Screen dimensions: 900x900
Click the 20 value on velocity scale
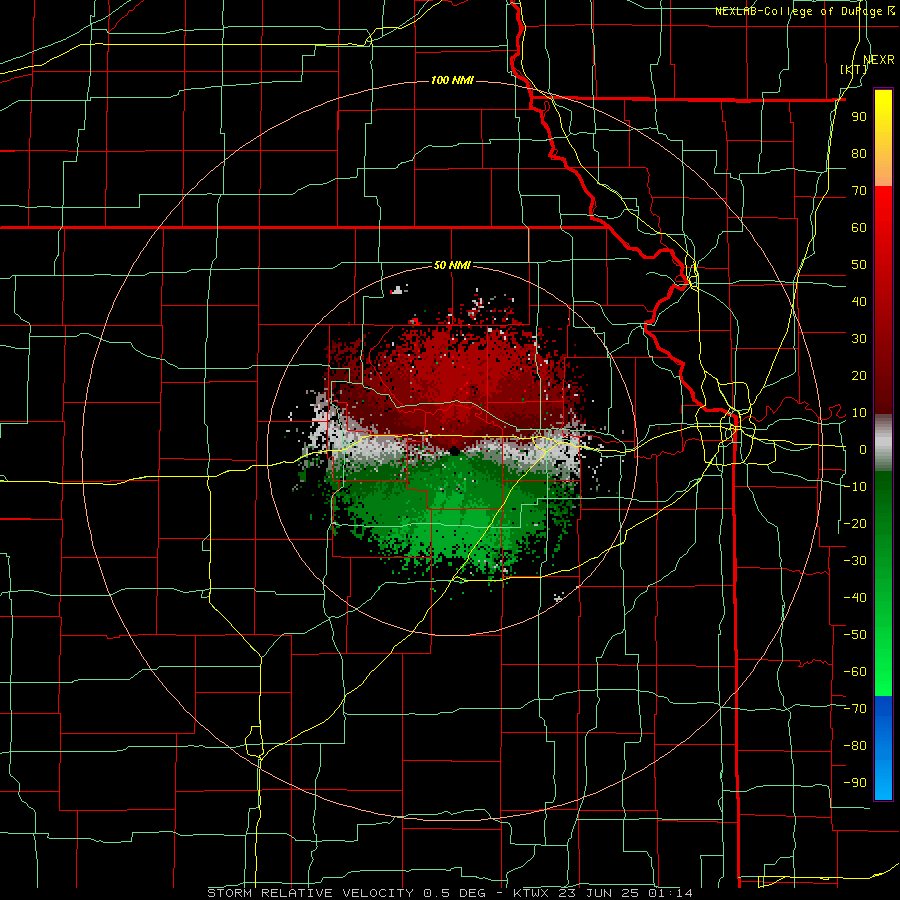click(859, 375)
